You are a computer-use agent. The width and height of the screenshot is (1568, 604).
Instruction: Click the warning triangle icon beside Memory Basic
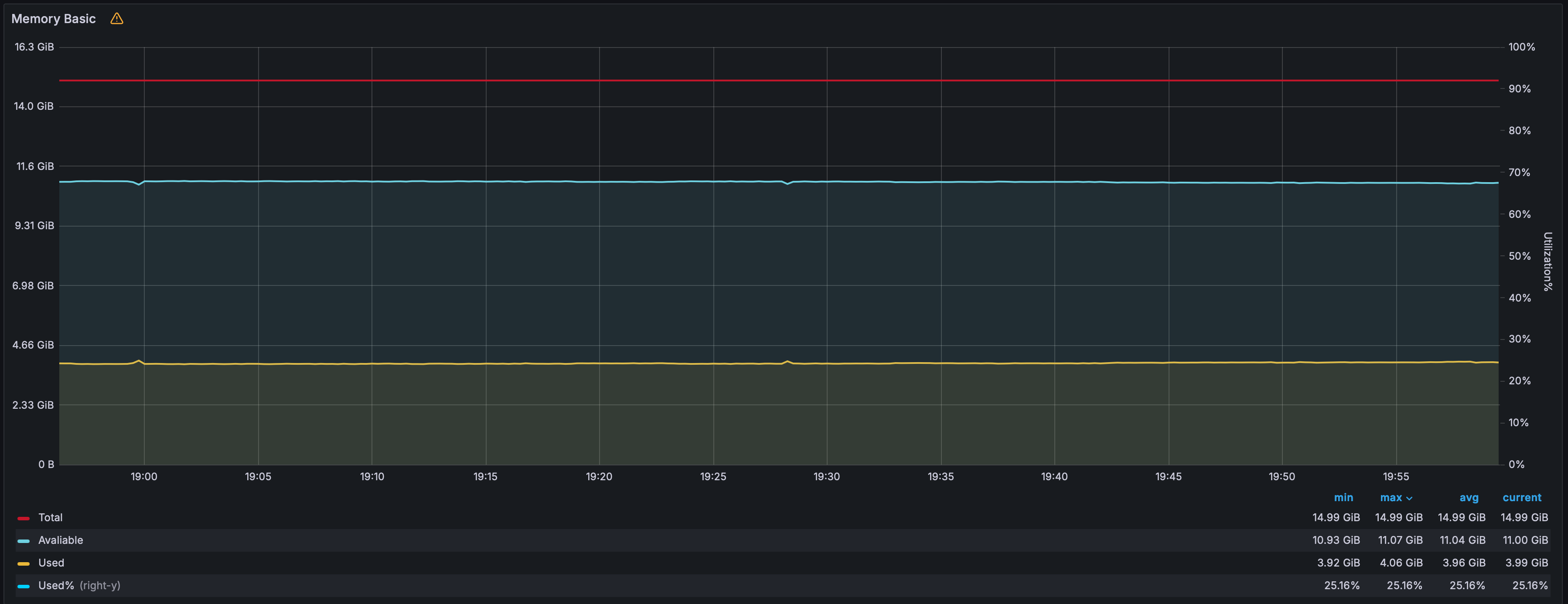(117, 19)
